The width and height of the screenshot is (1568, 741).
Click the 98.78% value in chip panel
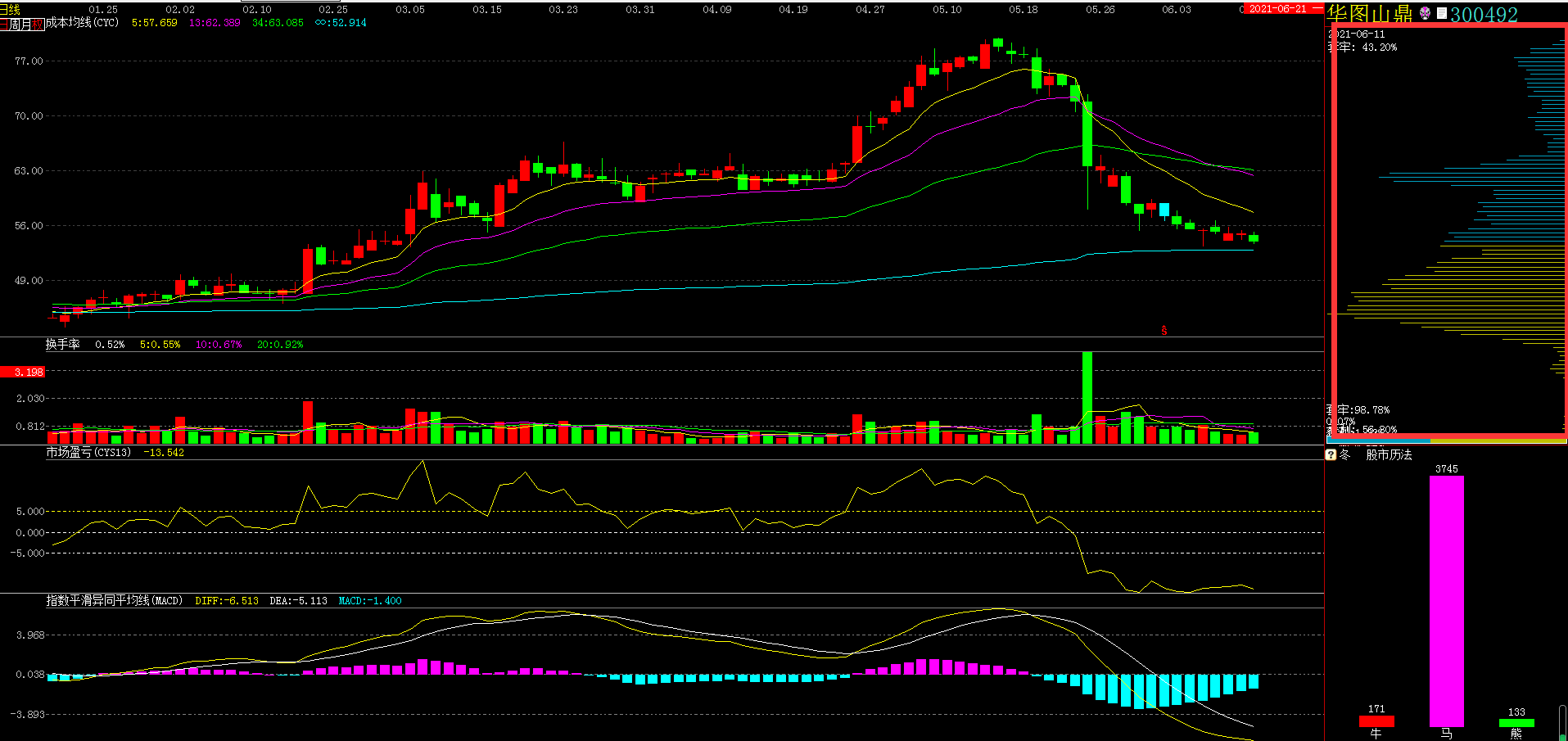point(1371,410)
